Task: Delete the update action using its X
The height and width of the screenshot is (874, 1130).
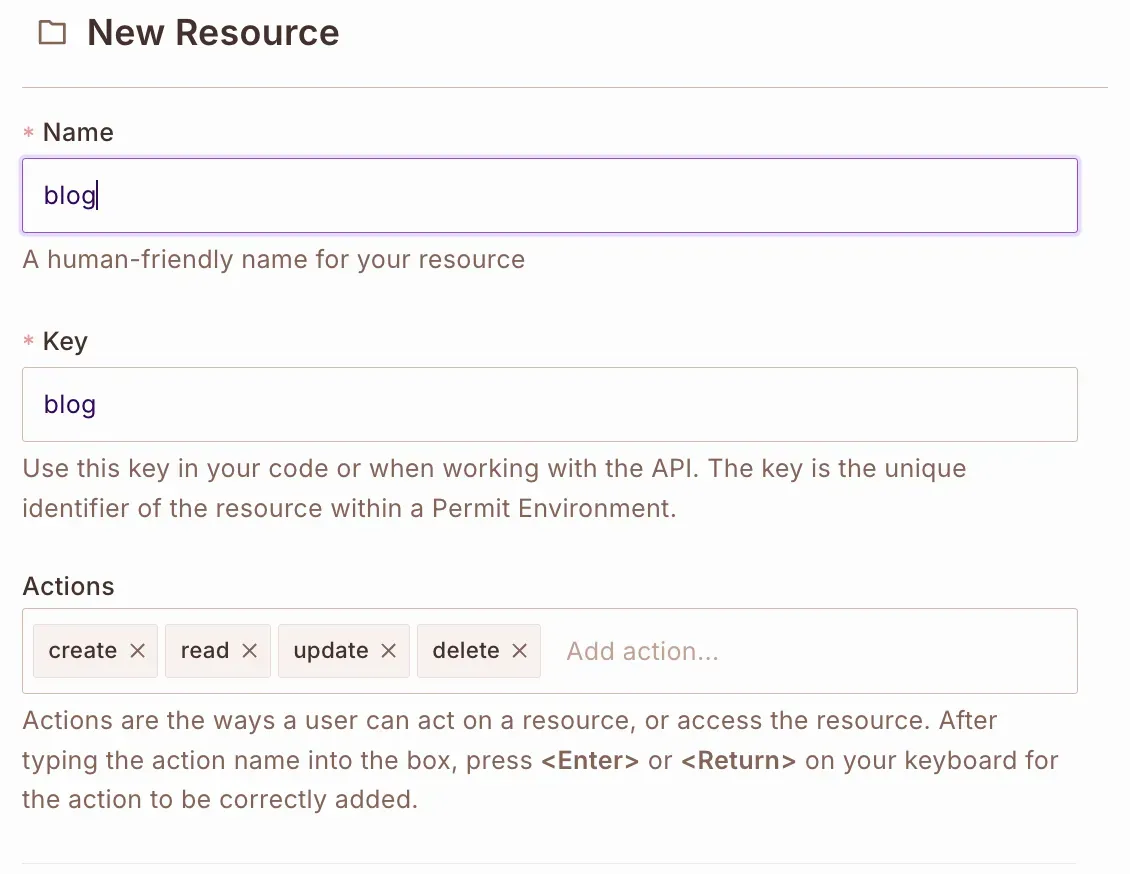Action: pos(389,651)
